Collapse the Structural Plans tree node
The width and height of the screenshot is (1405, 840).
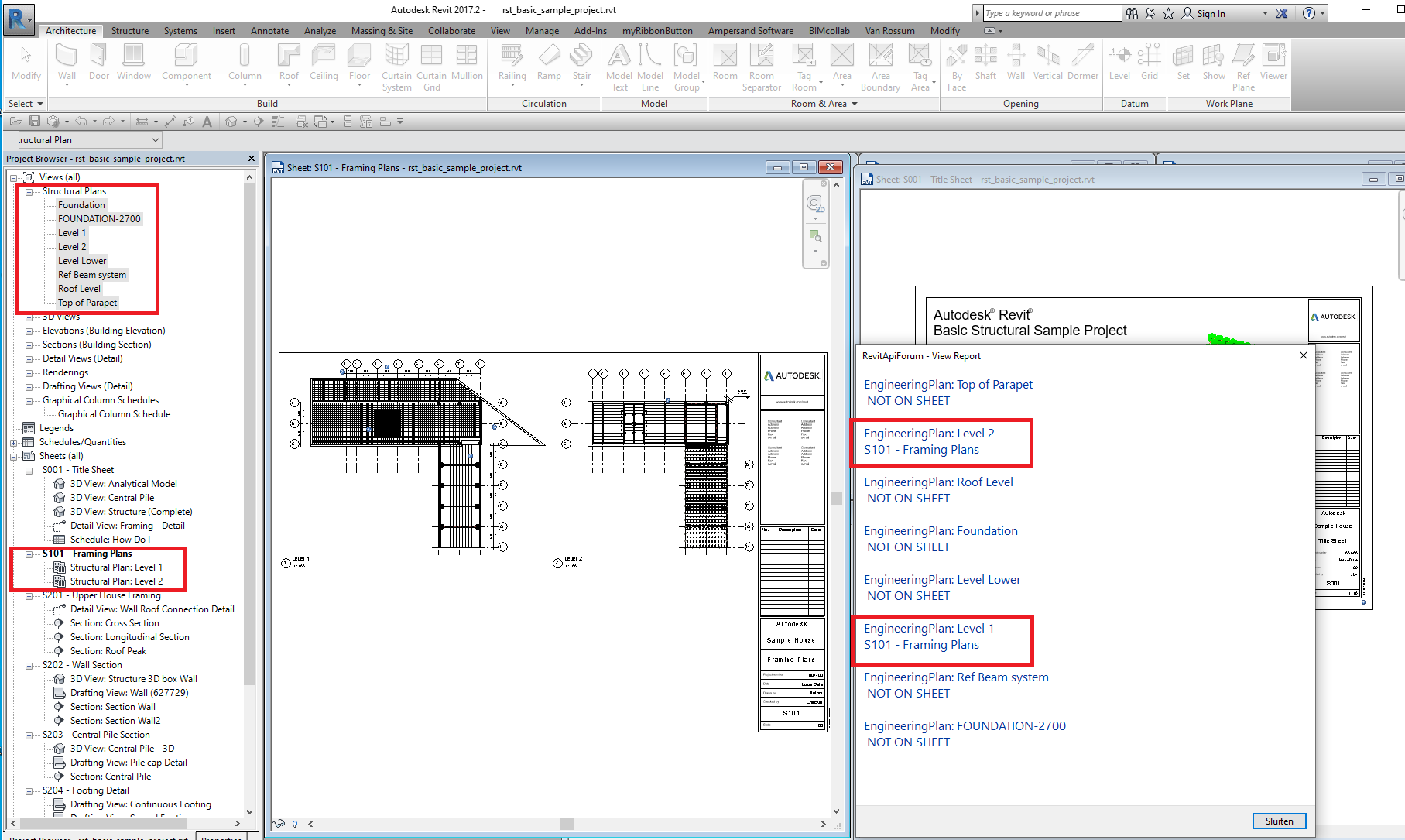pos(28,190)
